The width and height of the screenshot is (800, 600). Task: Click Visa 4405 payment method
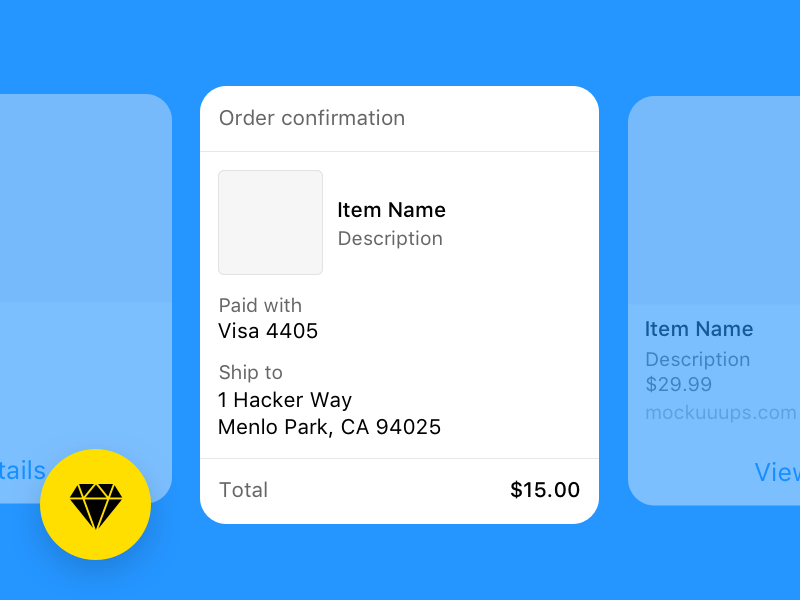click(x=268, y=331)
